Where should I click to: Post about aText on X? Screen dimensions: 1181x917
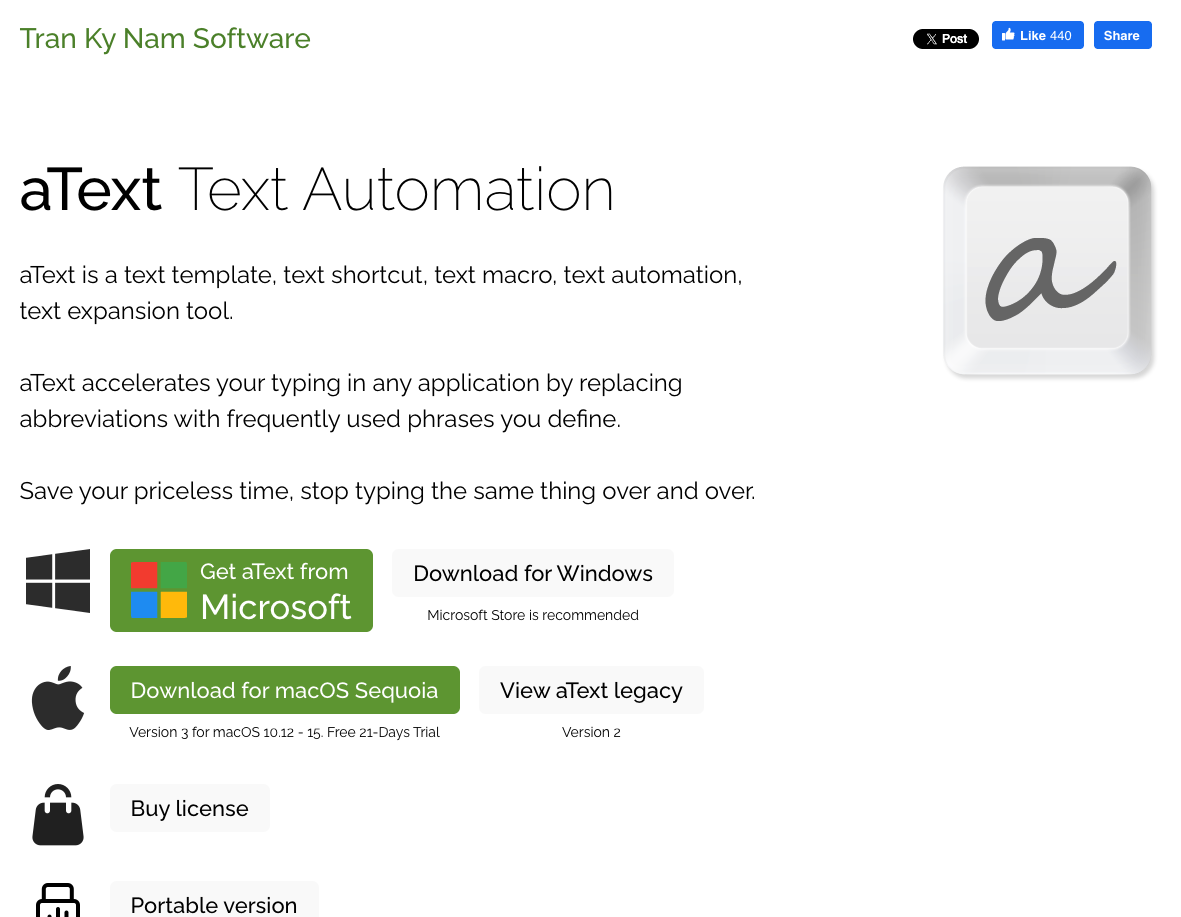946,38
